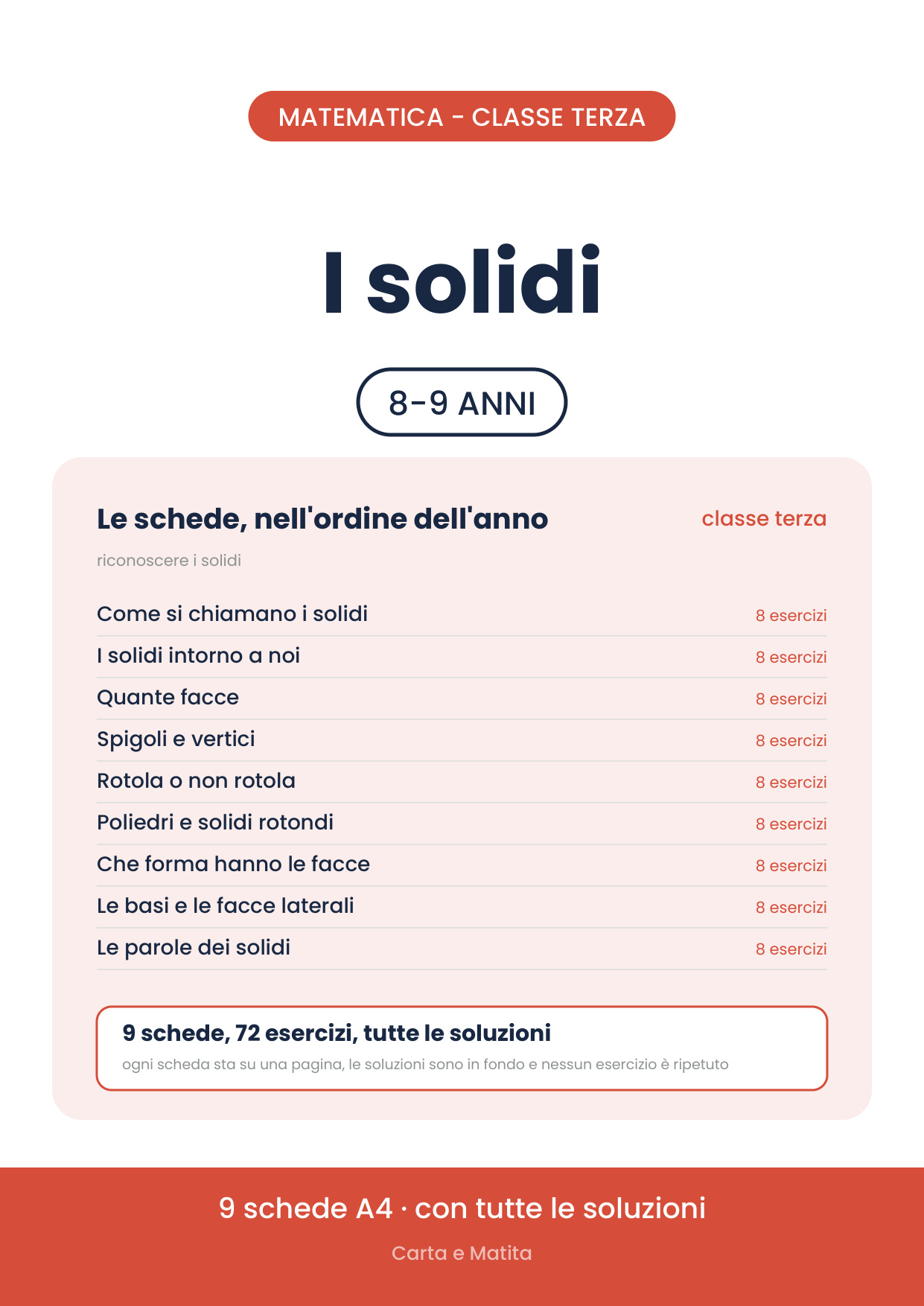Click the classe terza label
Viewport: 924px width, 1306px height.
click(764, 518)
